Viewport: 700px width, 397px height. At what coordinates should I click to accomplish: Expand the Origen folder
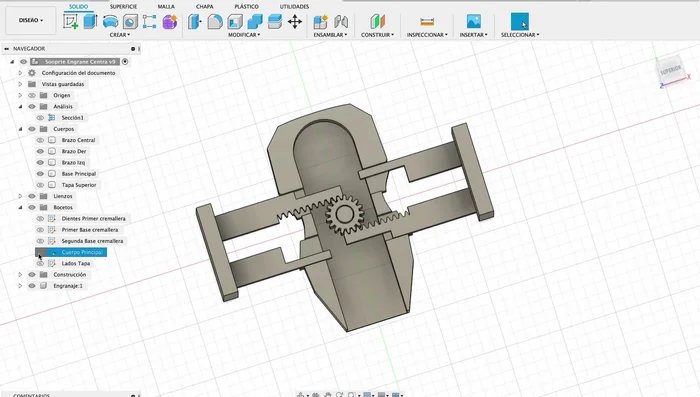[x=20, y=95]
